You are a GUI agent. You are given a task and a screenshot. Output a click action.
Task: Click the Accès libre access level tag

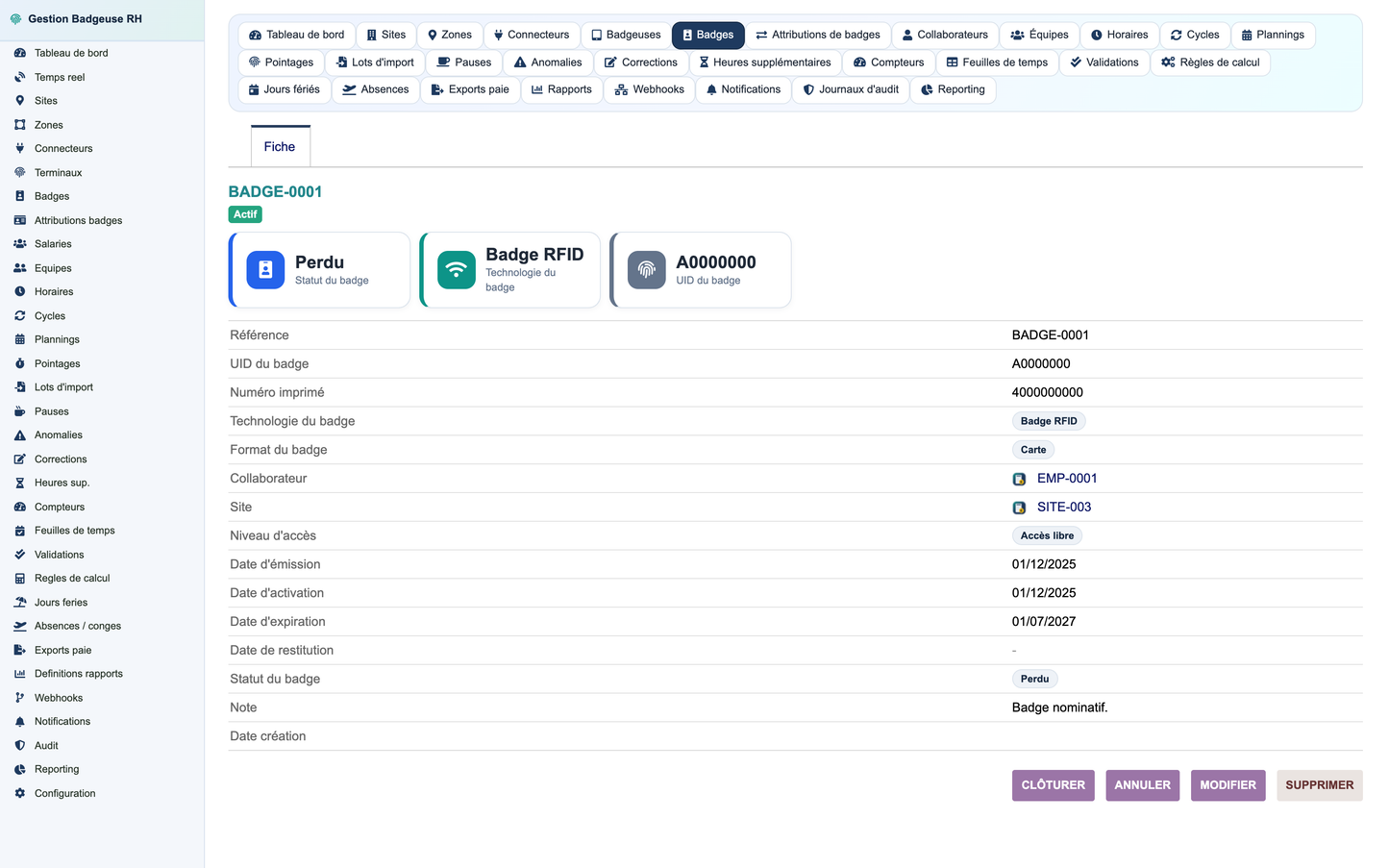(1047, 535)
